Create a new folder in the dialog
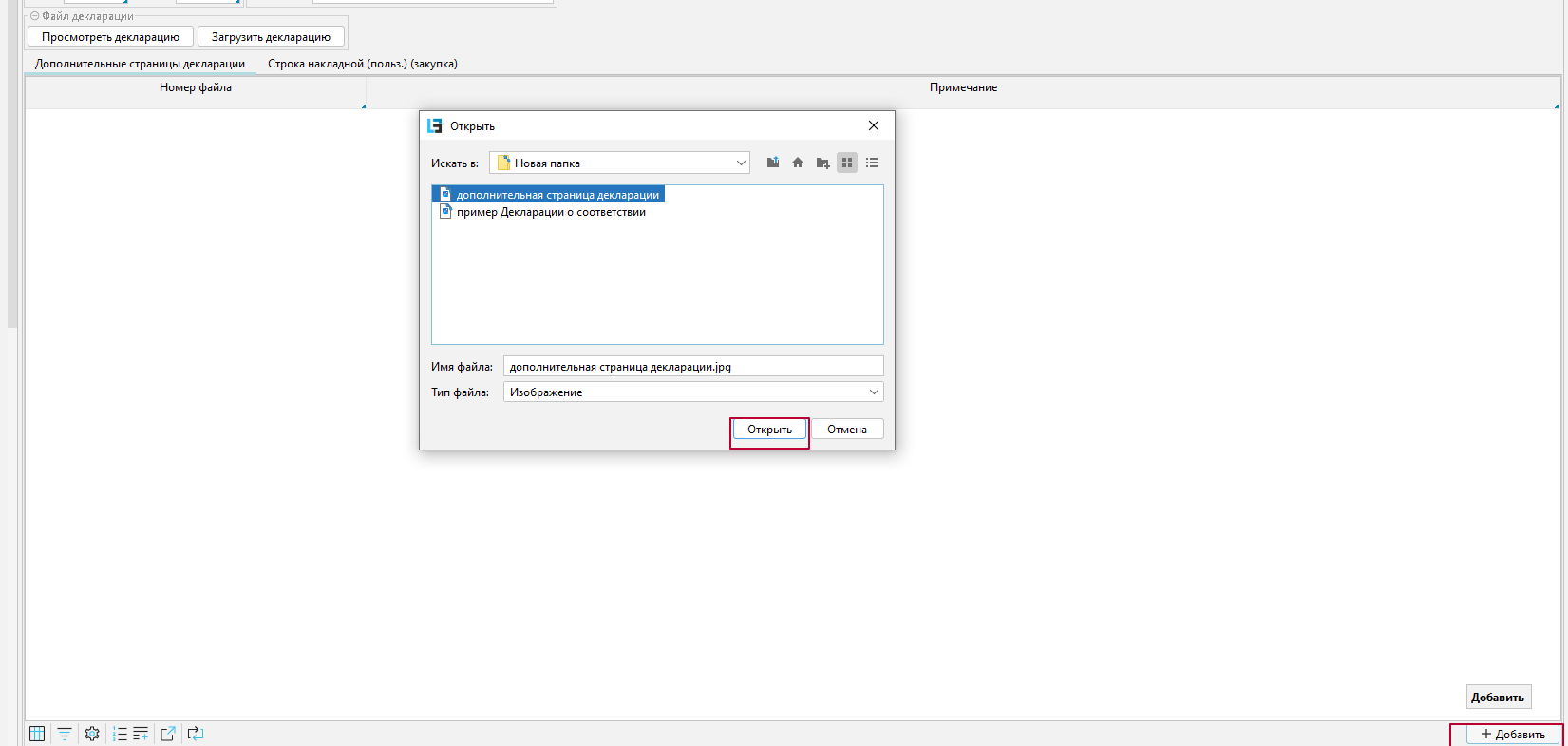 (x=822, y=163)
